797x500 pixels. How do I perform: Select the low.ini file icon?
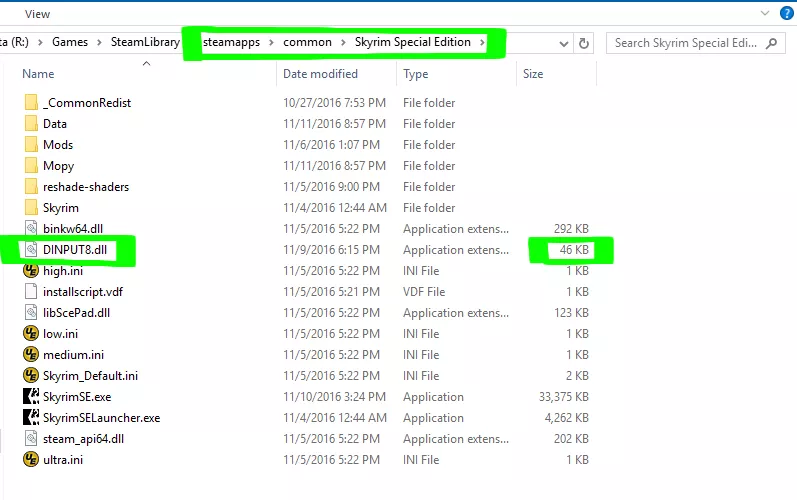(x=31, y=334)
